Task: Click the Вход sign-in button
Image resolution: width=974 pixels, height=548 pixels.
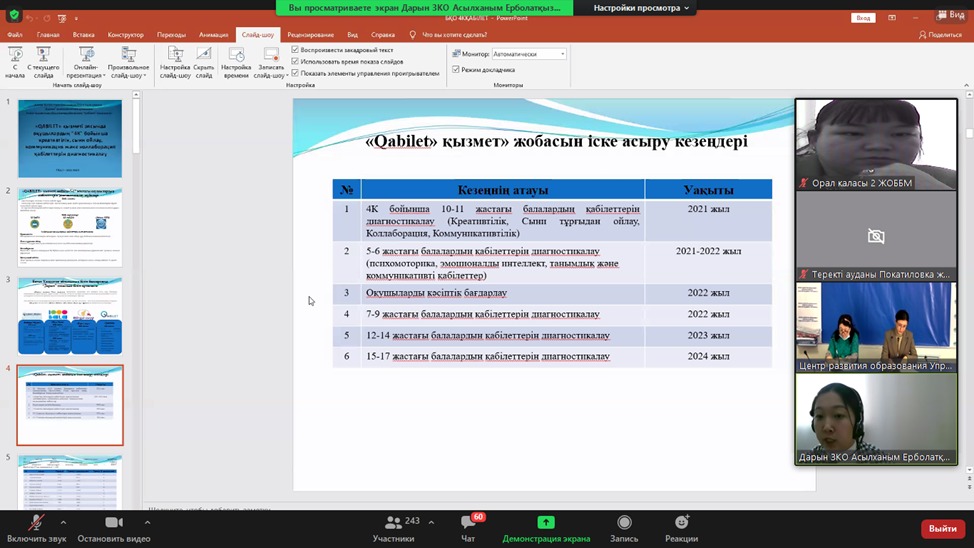Action: click(863, 18)
